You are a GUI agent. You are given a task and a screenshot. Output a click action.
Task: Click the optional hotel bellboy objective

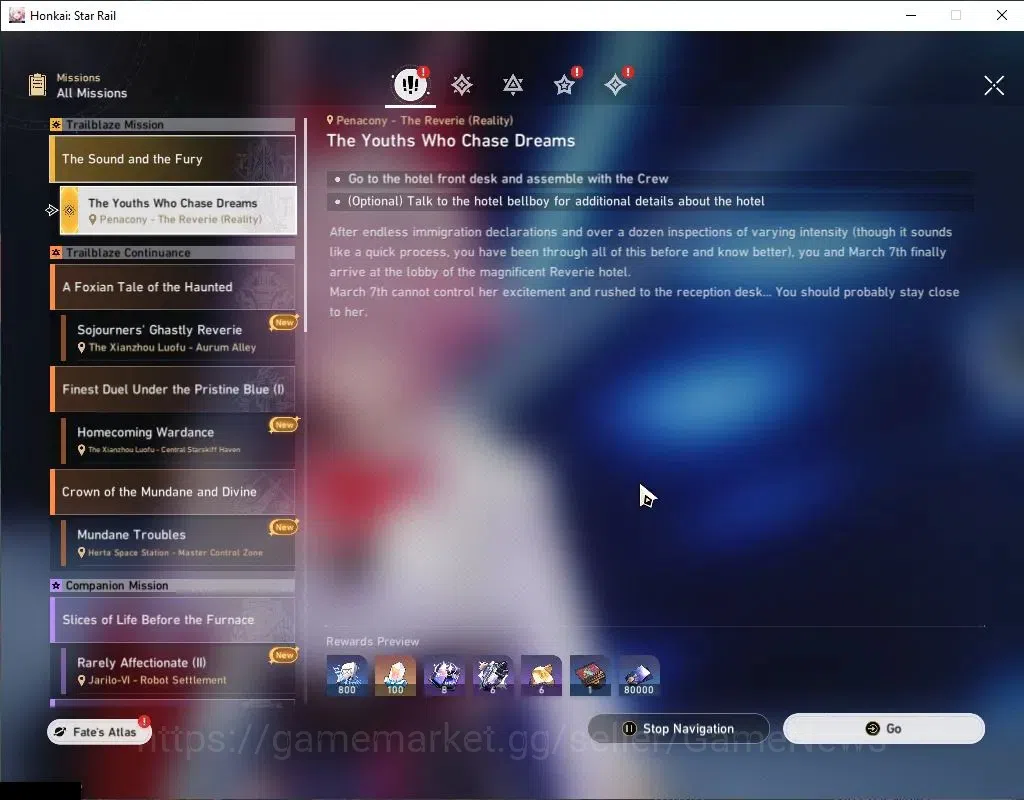650,201
